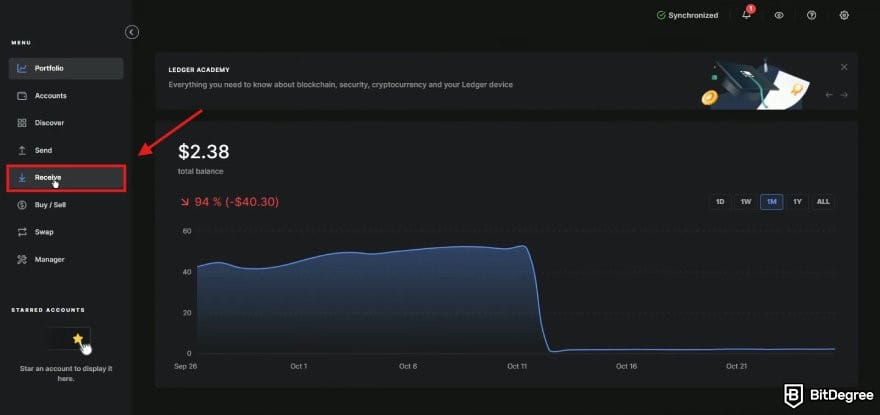
Task: Open the help question mark icon
Action: (812, 16)
